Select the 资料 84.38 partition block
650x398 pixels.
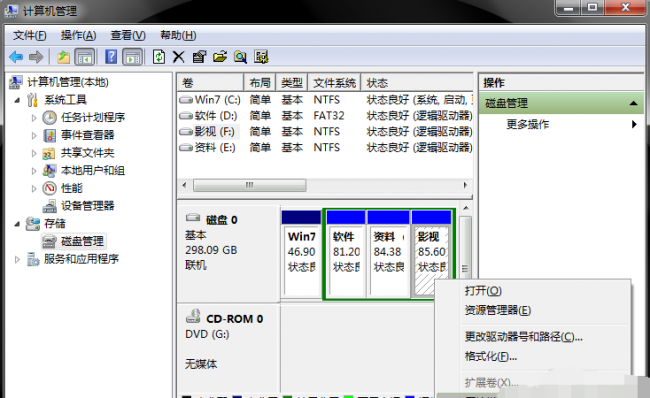388,254
